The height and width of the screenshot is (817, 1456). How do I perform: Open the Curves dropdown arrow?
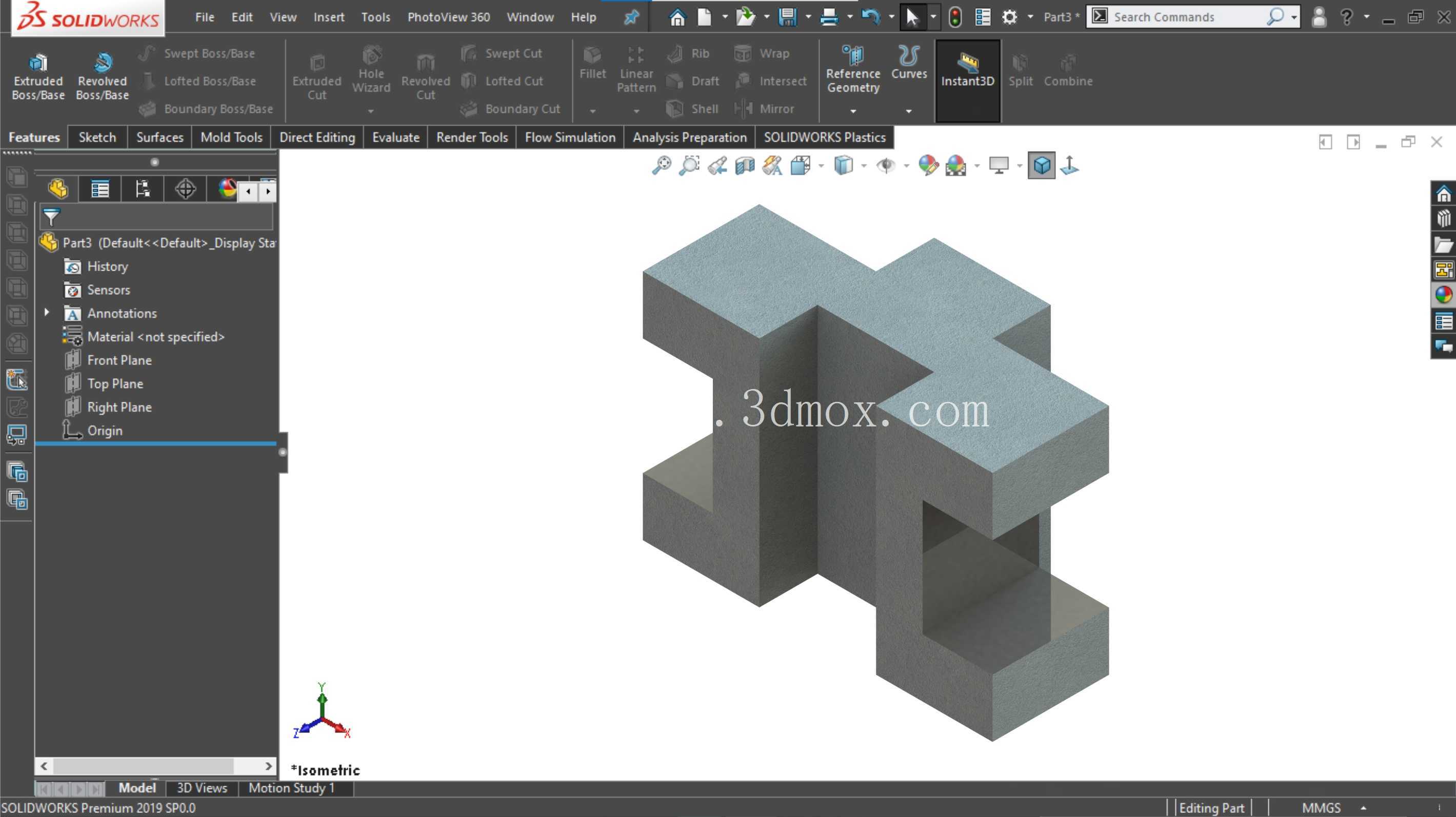909,111
